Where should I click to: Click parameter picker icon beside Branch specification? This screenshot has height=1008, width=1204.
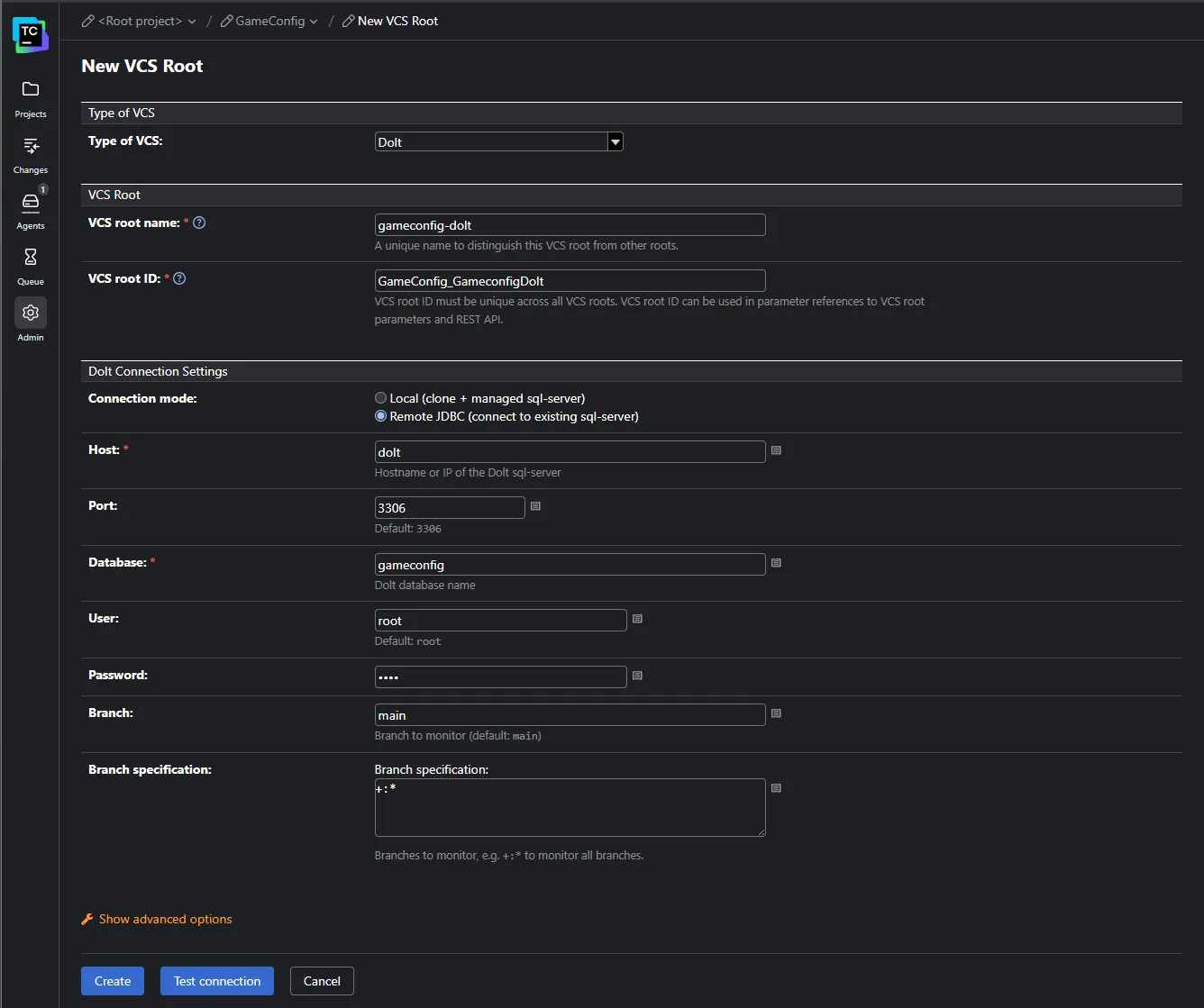pyautogui.click(x=776, y=788)
